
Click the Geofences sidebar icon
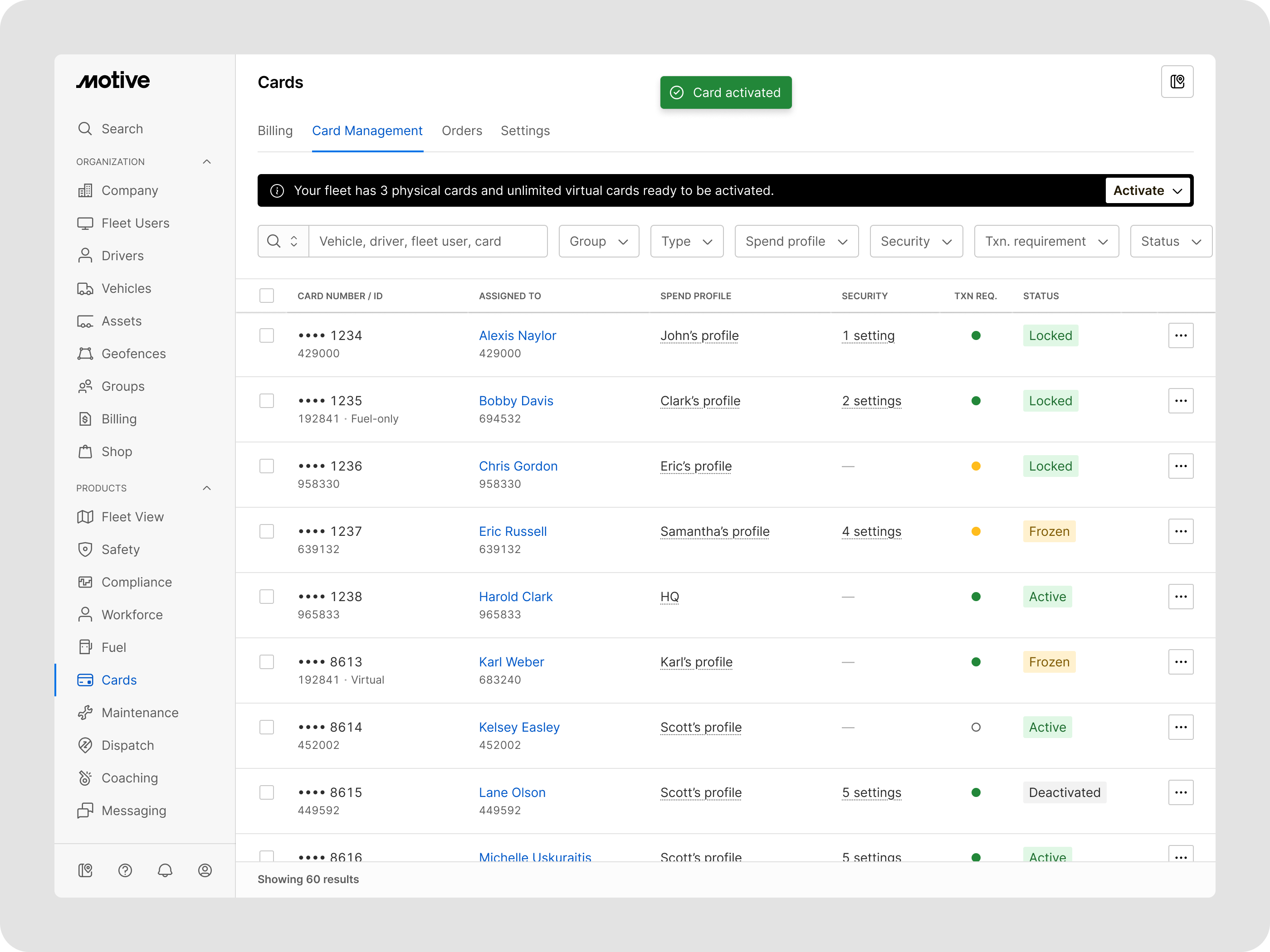(x=85, y=354)
